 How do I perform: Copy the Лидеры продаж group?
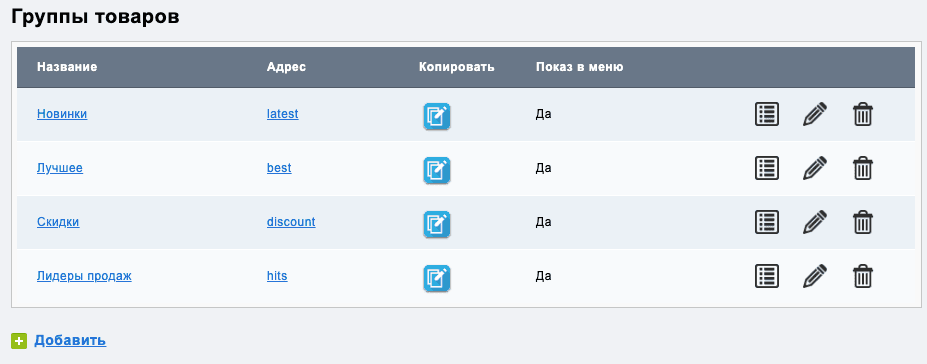[436, 278]
